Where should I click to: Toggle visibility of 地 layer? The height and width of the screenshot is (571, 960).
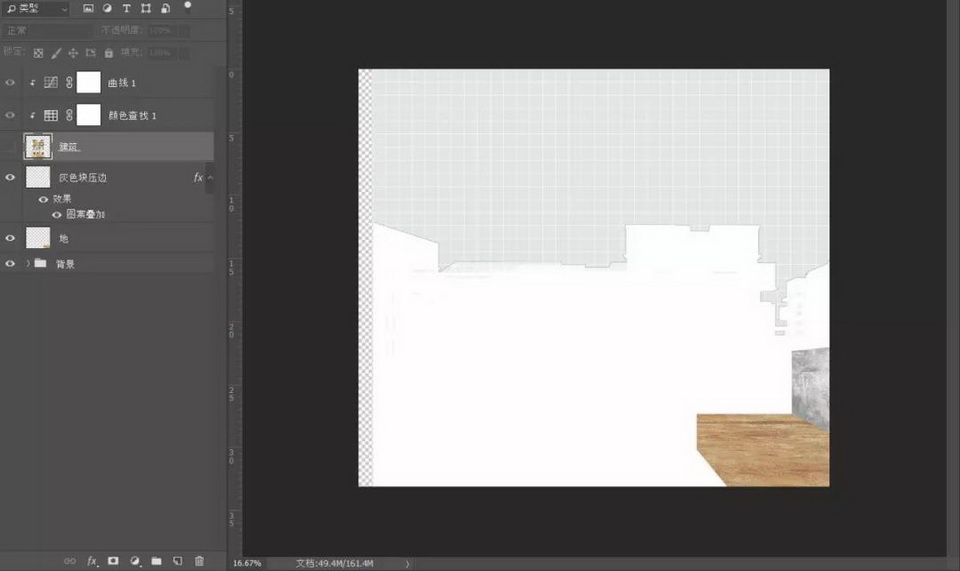click(11, 238)
